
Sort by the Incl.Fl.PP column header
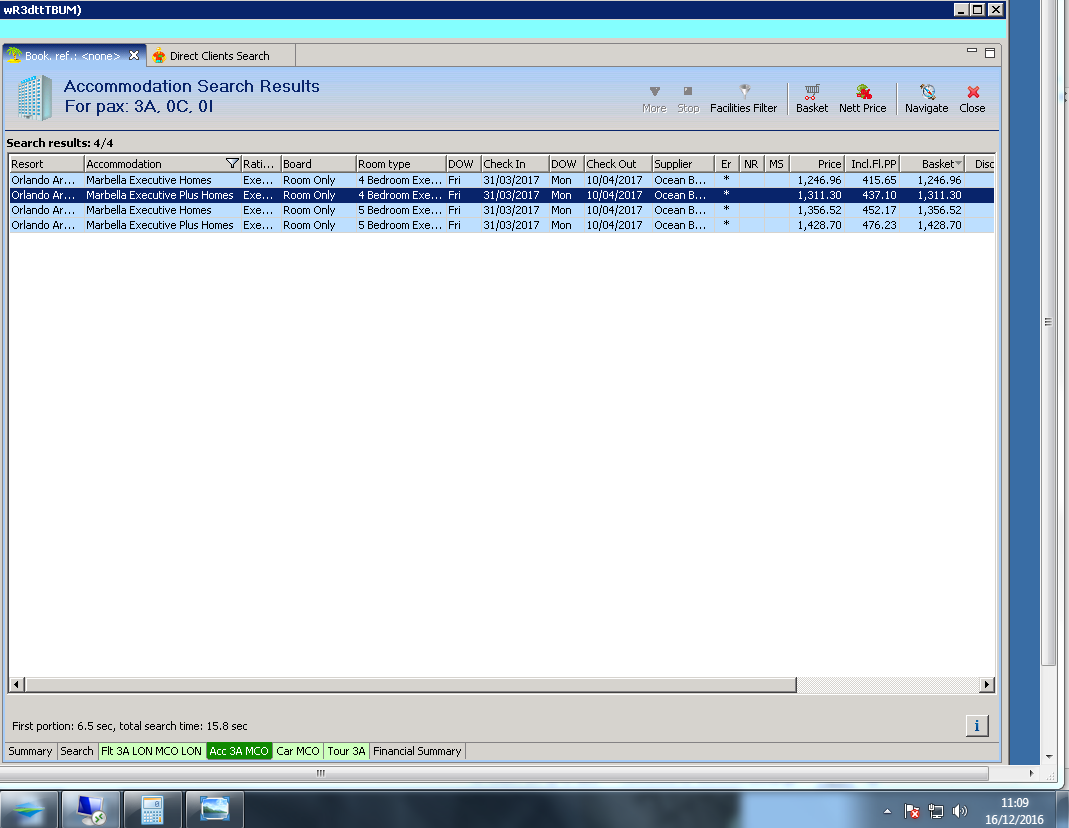pos(873,164)
